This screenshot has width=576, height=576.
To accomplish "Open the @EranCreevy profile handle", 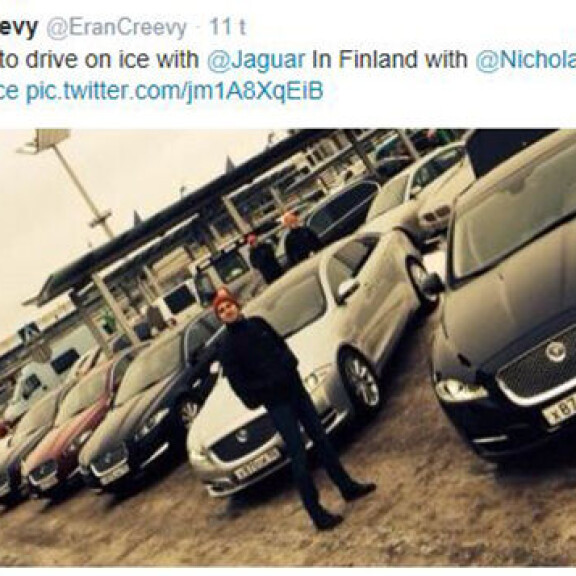I will point(116,28).
